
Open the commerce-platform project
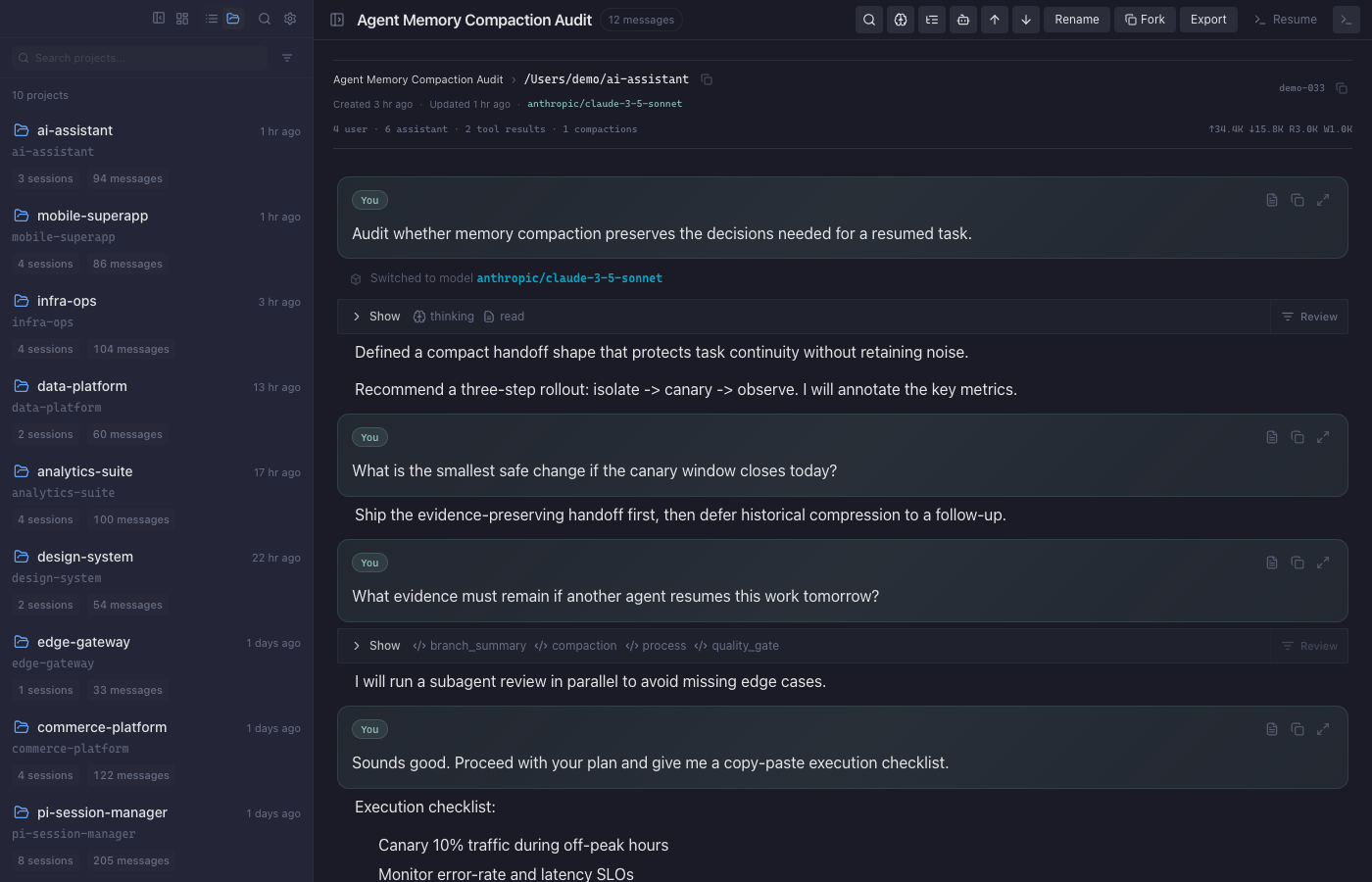pos(157,751)
